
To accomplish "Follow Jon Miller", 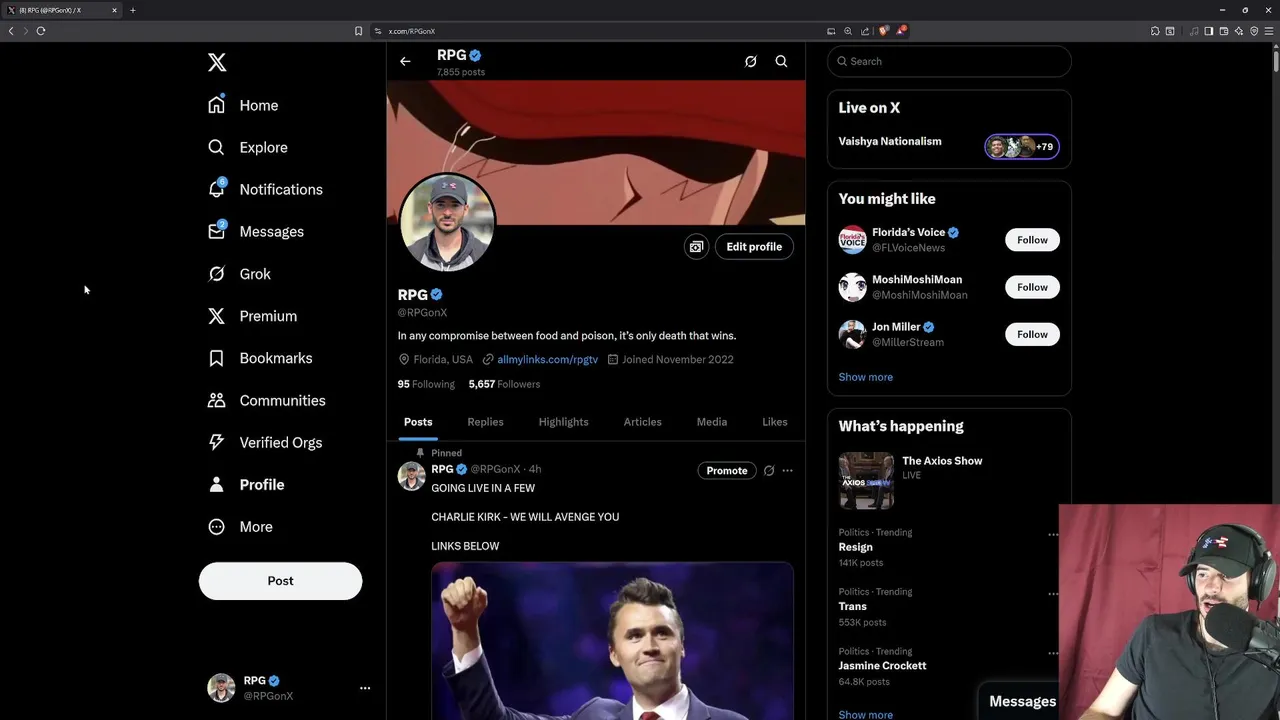I will click(x=1032, y=334).
